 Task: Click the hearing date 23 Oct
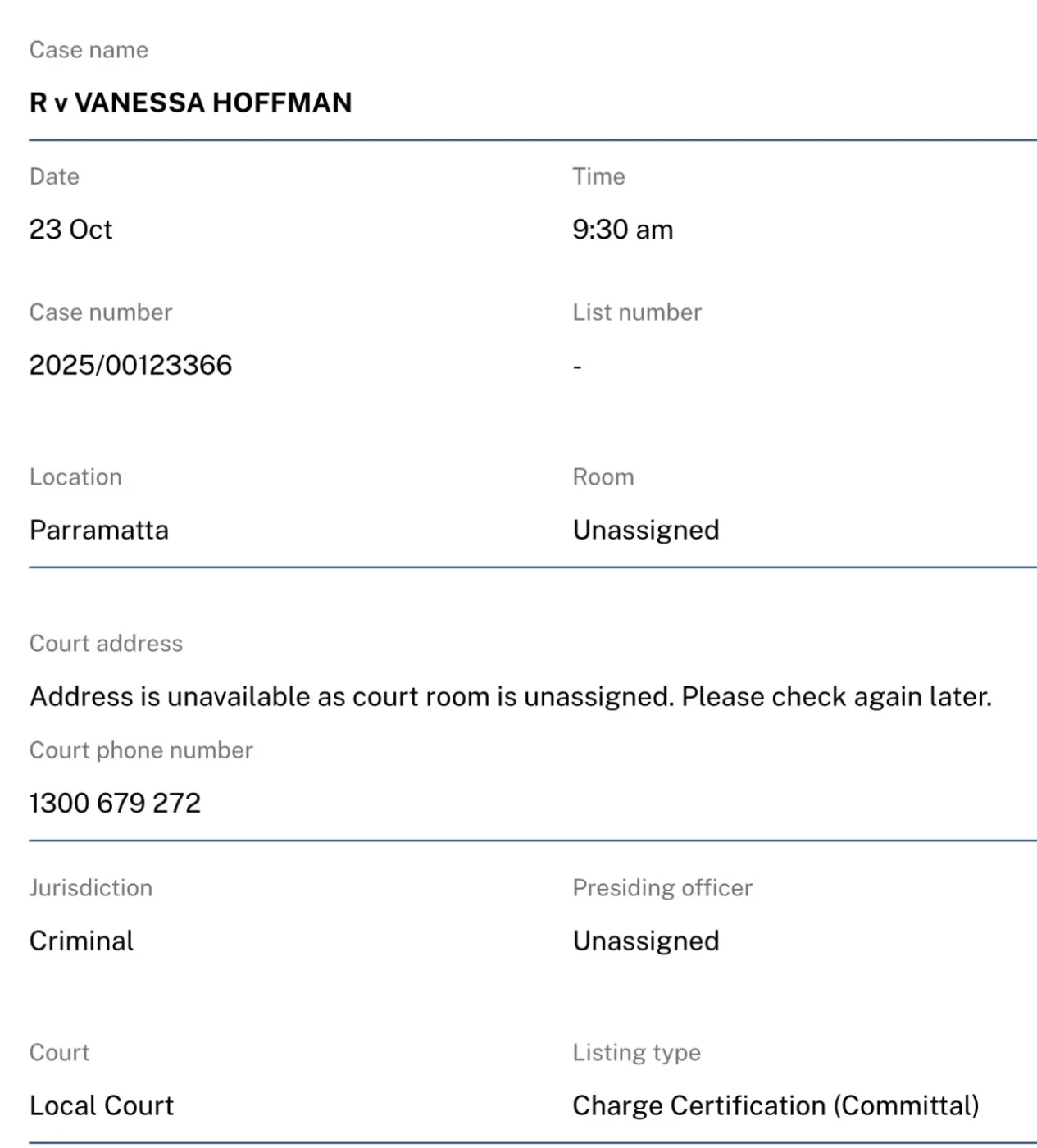[70, 230]
